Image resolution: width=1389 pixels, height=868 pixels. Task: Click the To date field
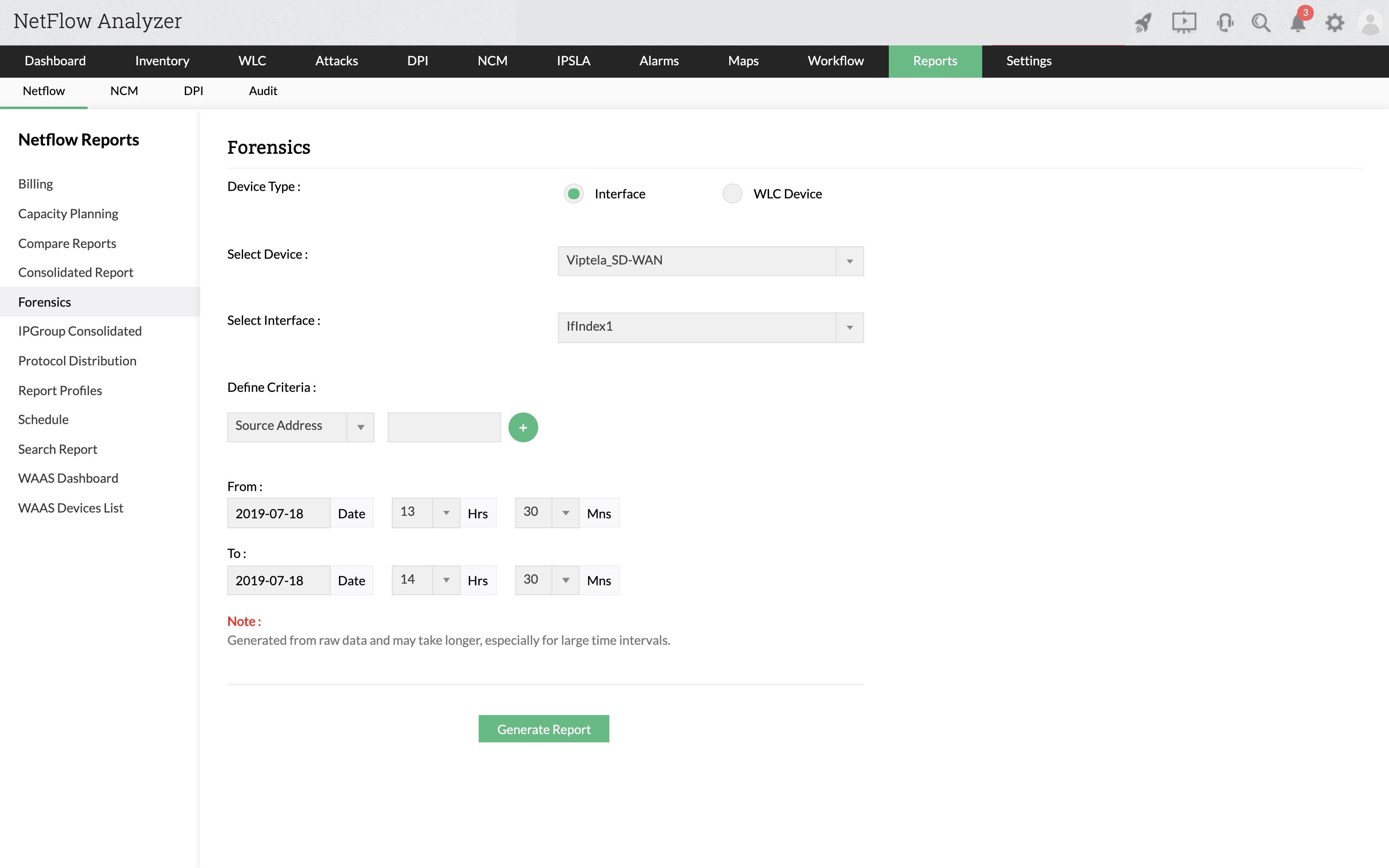278,580
